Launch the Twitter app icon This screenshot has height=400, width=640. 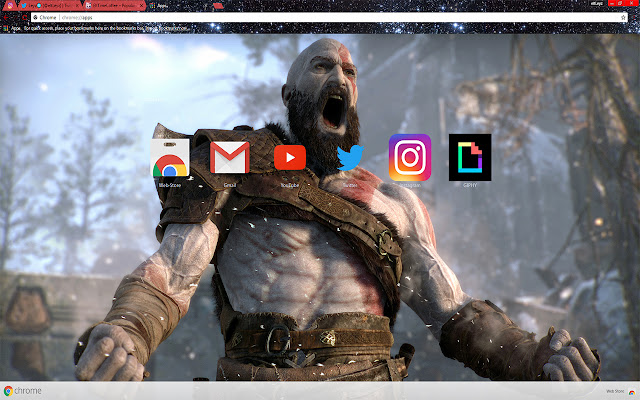coord(350,157)
